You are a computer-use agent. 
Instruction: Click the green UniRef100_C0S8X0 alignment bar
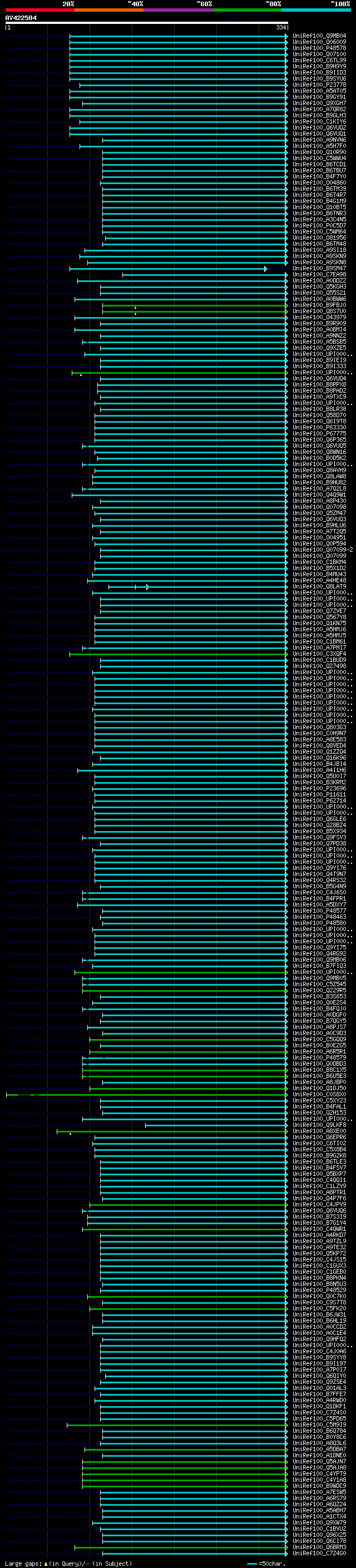[147, 1095]
